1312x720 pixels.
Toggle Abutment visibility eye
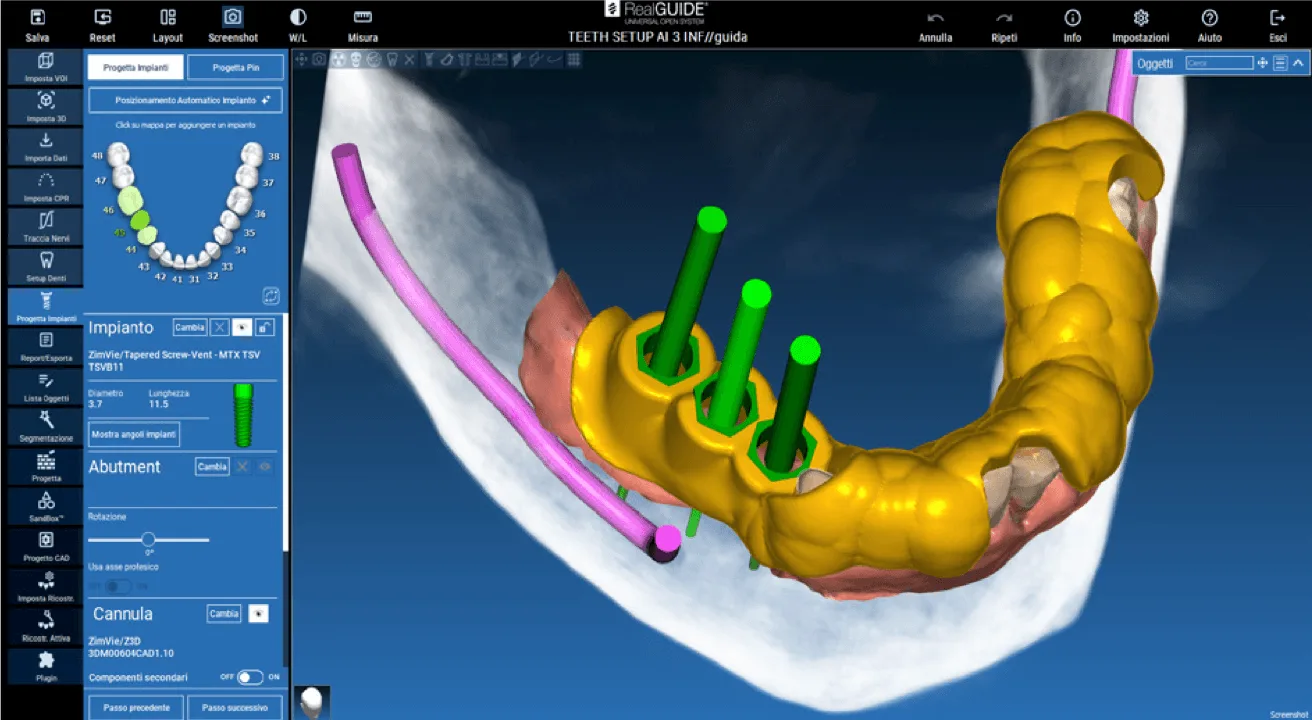[x=265, y=466]
